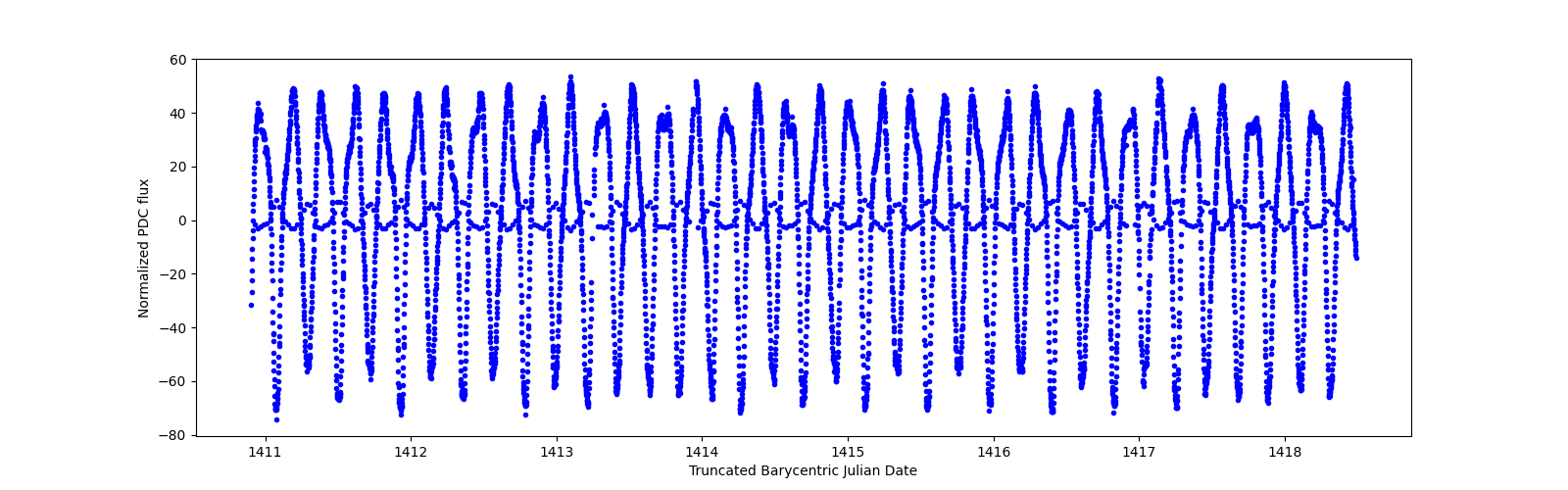
Task: Click the y-axis label 'Normalized PDC flux'
Action: point(143,248)
